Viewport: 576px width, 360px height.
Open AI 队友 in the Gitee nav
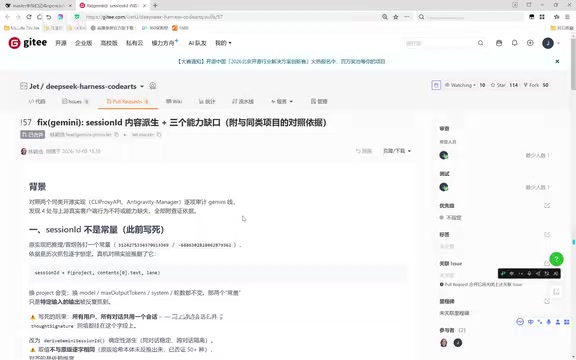tap(197, 43)
